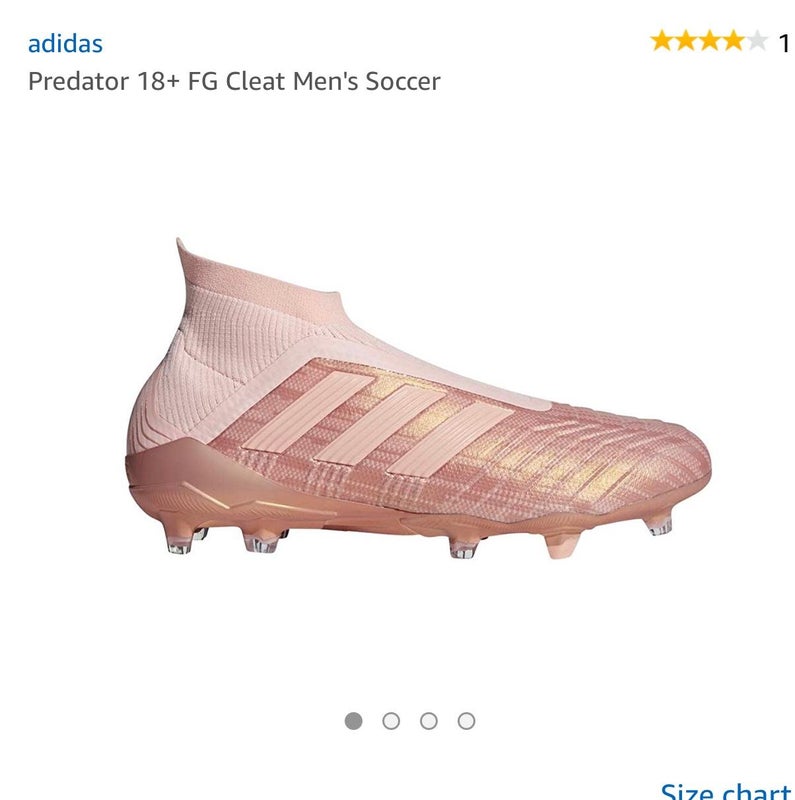Click the second gold rating star
Screen dimensions: 795x800
coord(686,41)
